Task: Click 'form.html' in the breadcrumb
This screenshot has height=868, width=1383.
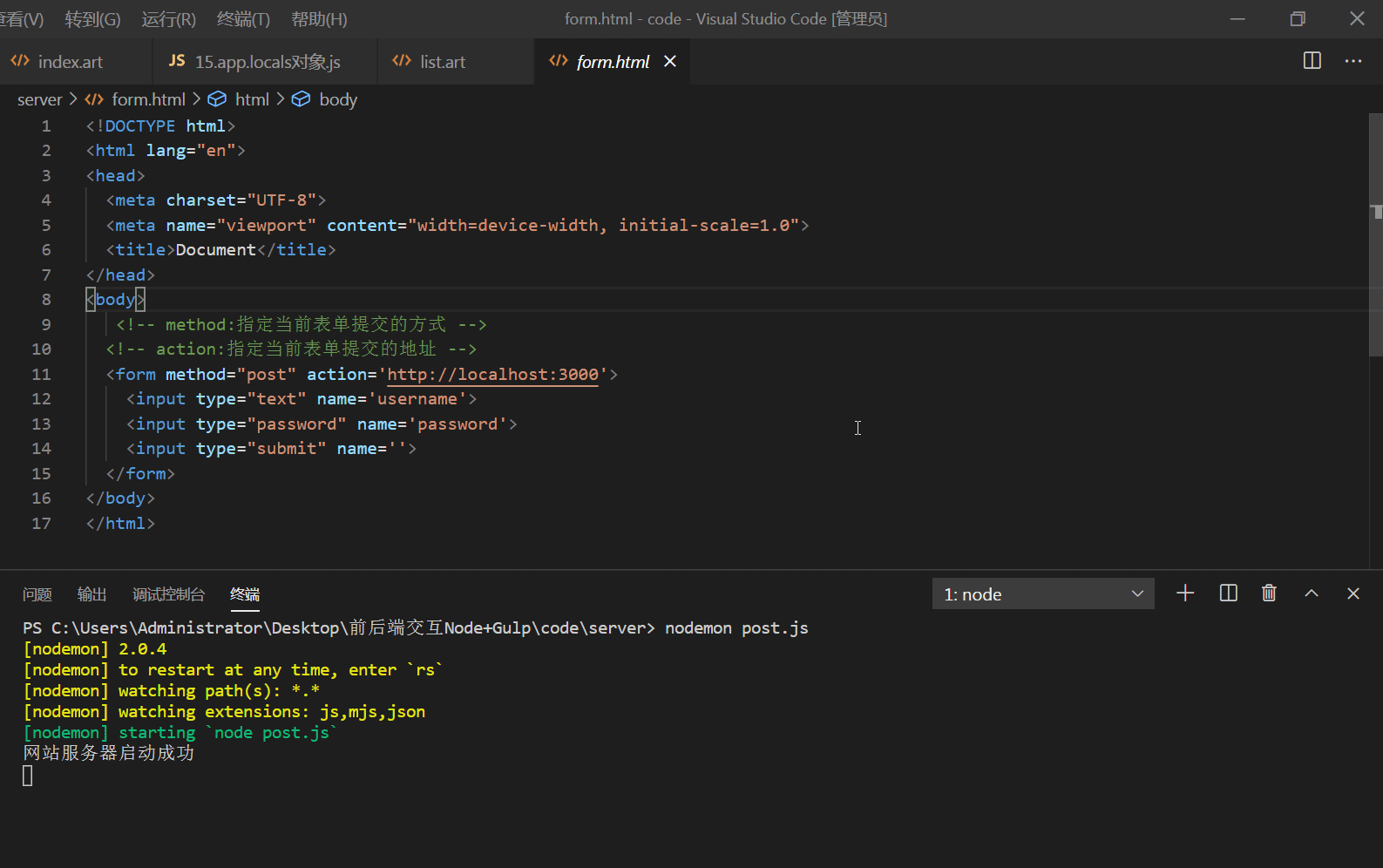Action: [x=149, y=99]
